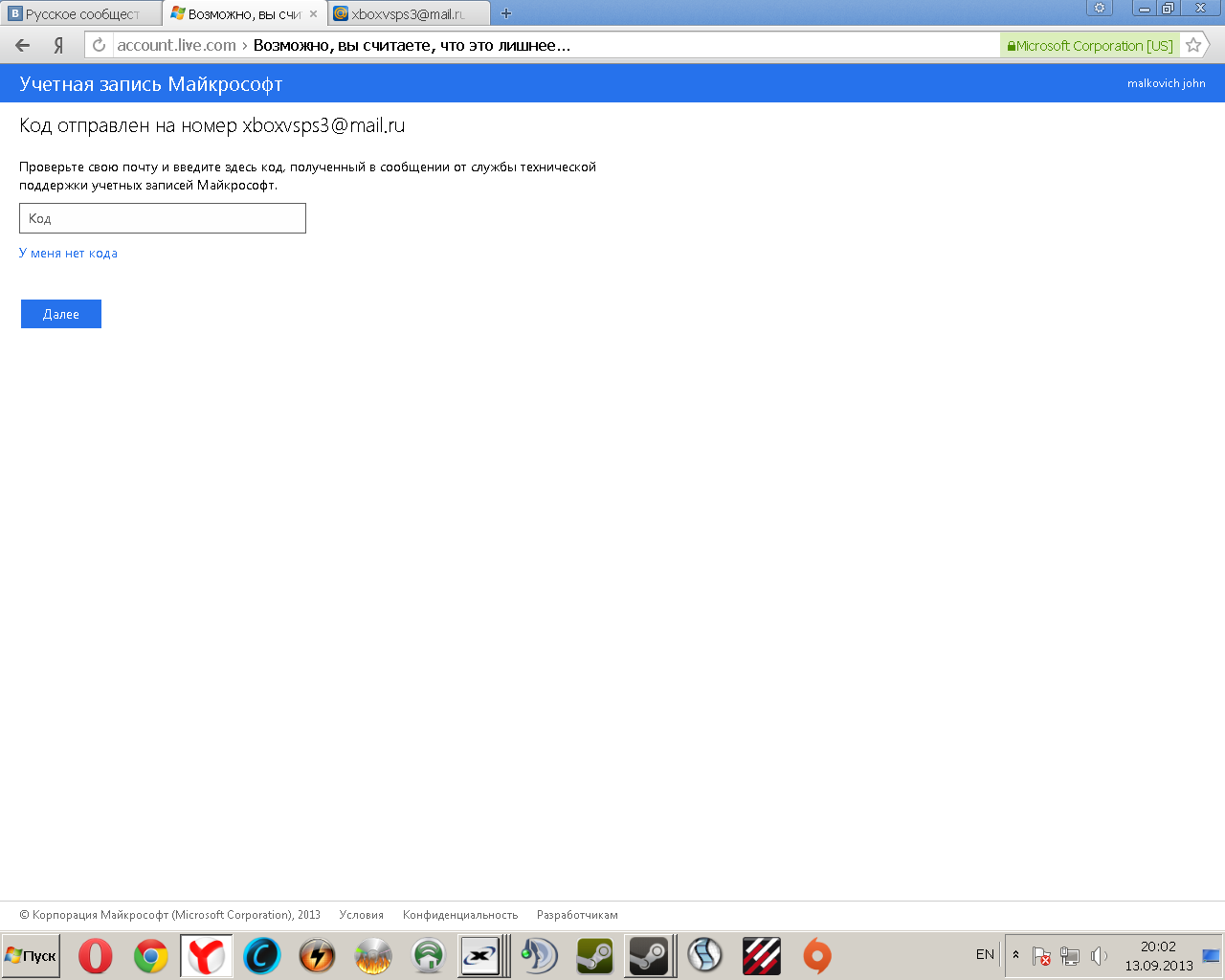Open a new tab with plus button
Image resolution: width=1225 pixels, height=980 pixels.
click(506, 13)
